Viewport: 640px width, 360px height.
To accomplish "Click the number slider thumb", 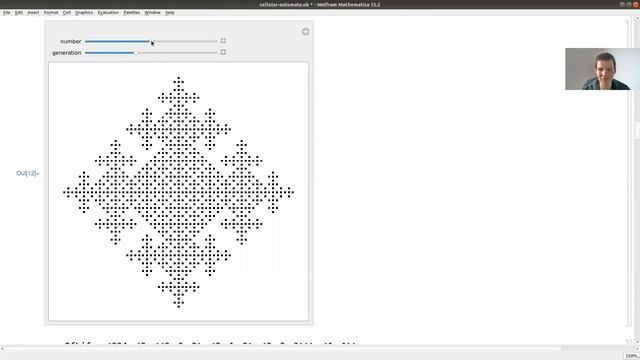I will pyautogui.click(x=150, y=41).
